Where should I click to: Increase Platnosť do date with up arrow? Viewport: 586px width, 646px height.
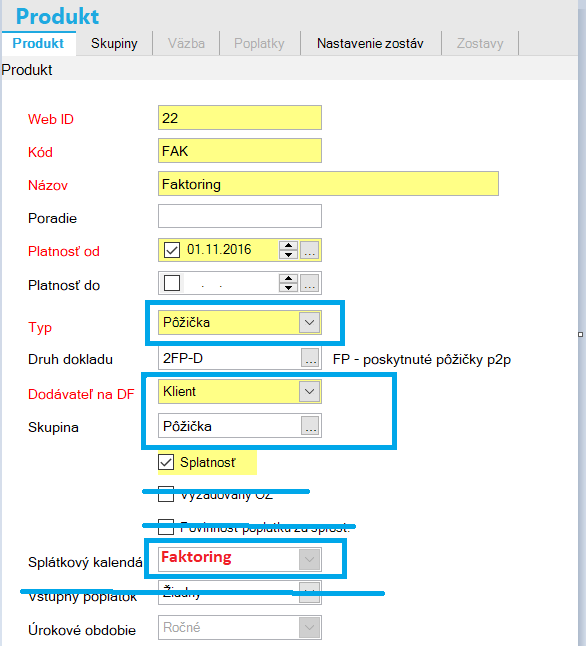(288, 279)
